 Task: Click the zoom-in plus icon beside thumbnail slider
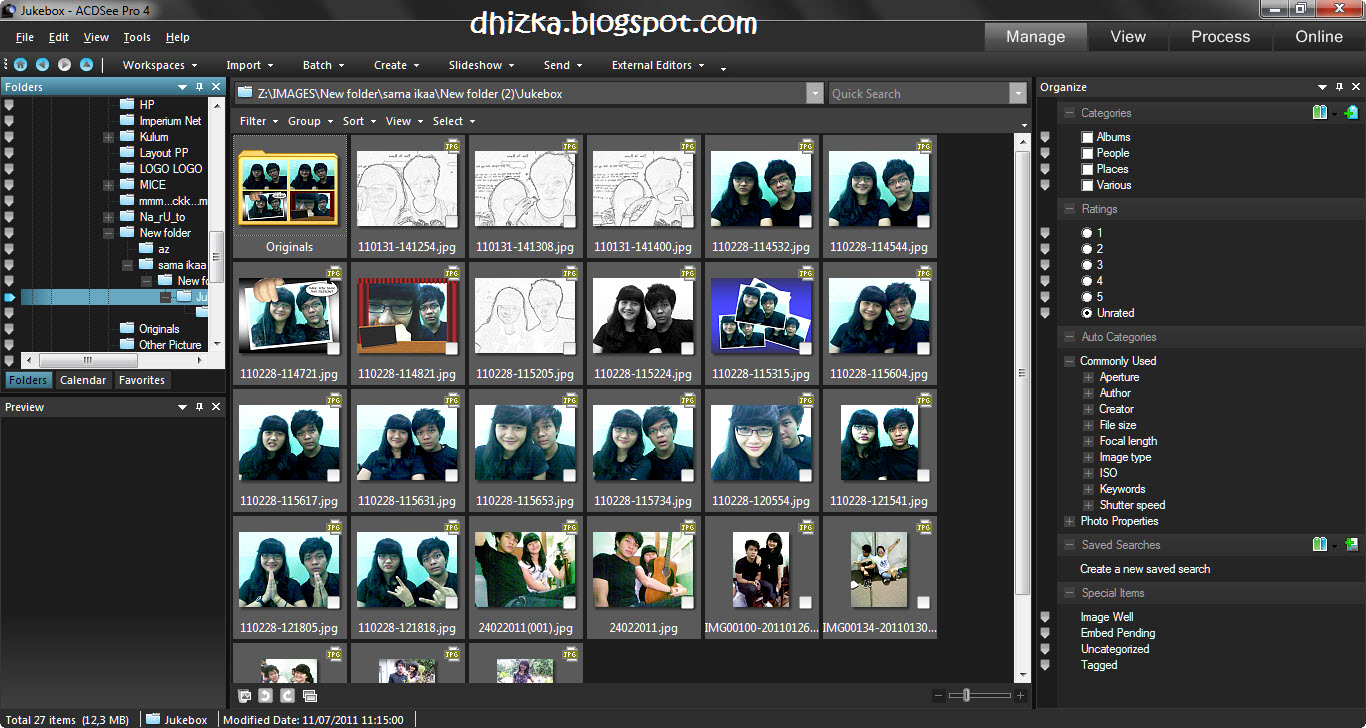pos(1020,695)
